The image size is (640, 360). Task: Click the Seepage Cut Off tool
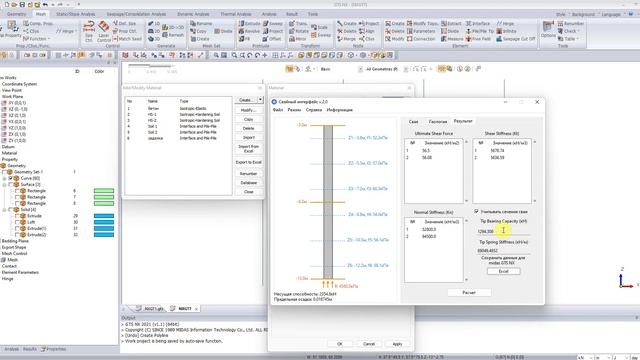(x=516, y=39)
